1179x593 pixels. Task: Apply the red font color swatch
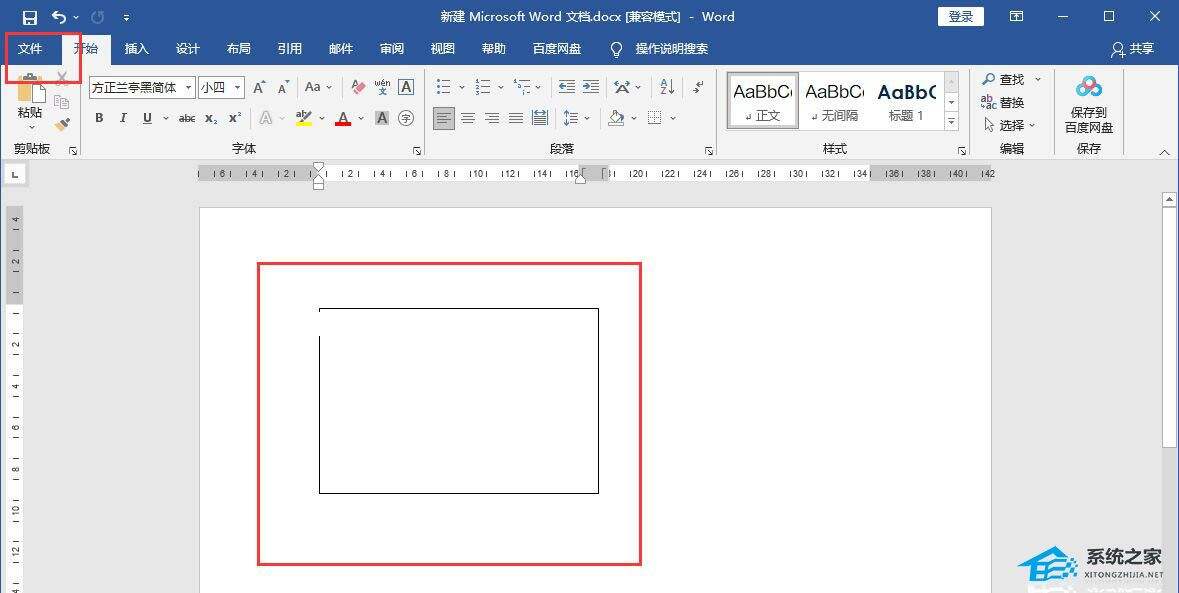coord(343,118)
